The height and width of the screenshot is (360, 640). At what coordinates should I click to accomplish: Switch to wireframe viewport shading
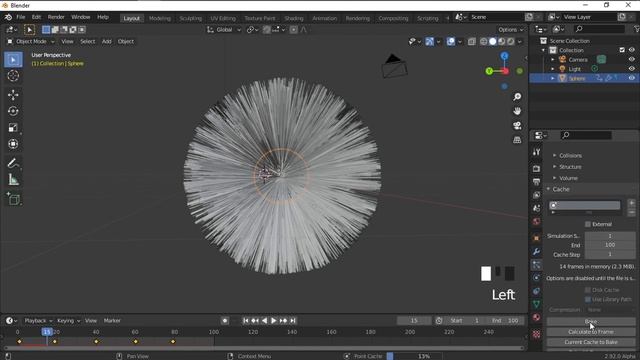484,42
